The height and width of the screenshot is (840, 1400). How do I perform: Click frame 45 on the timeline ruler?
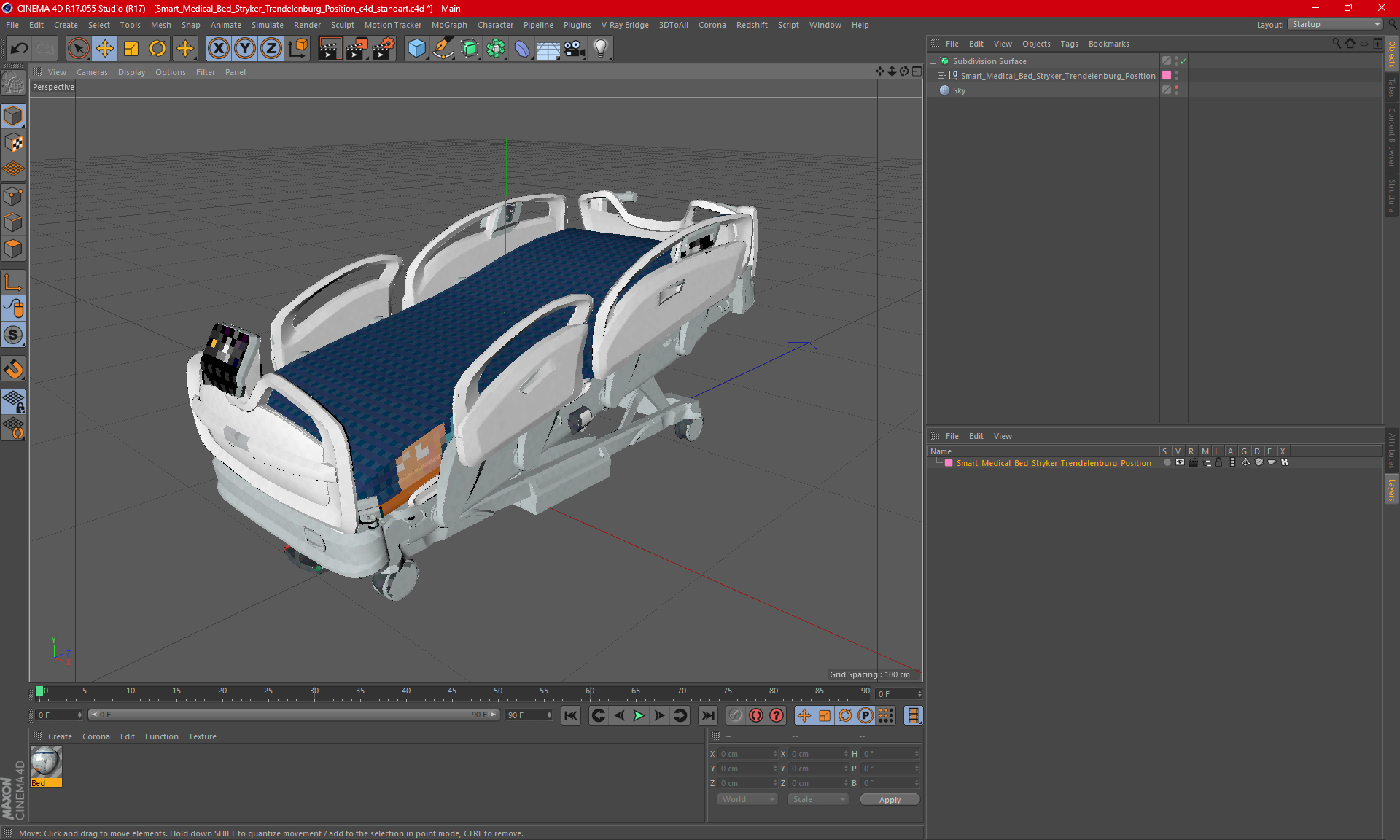pyautogui.click(x=452, y=691)
